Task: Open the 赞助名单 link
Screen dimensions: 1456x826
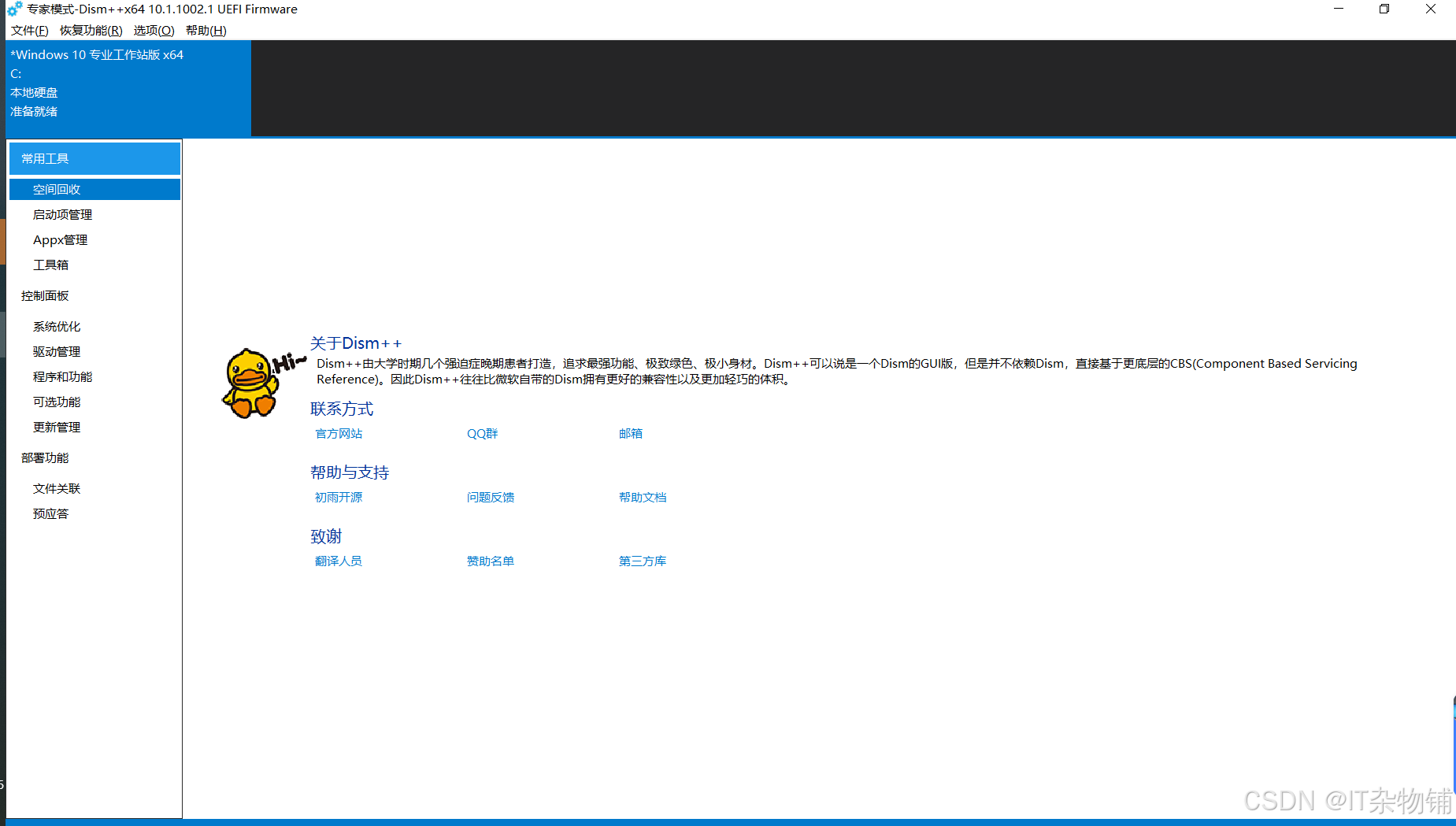Action: tap(490, 561)
